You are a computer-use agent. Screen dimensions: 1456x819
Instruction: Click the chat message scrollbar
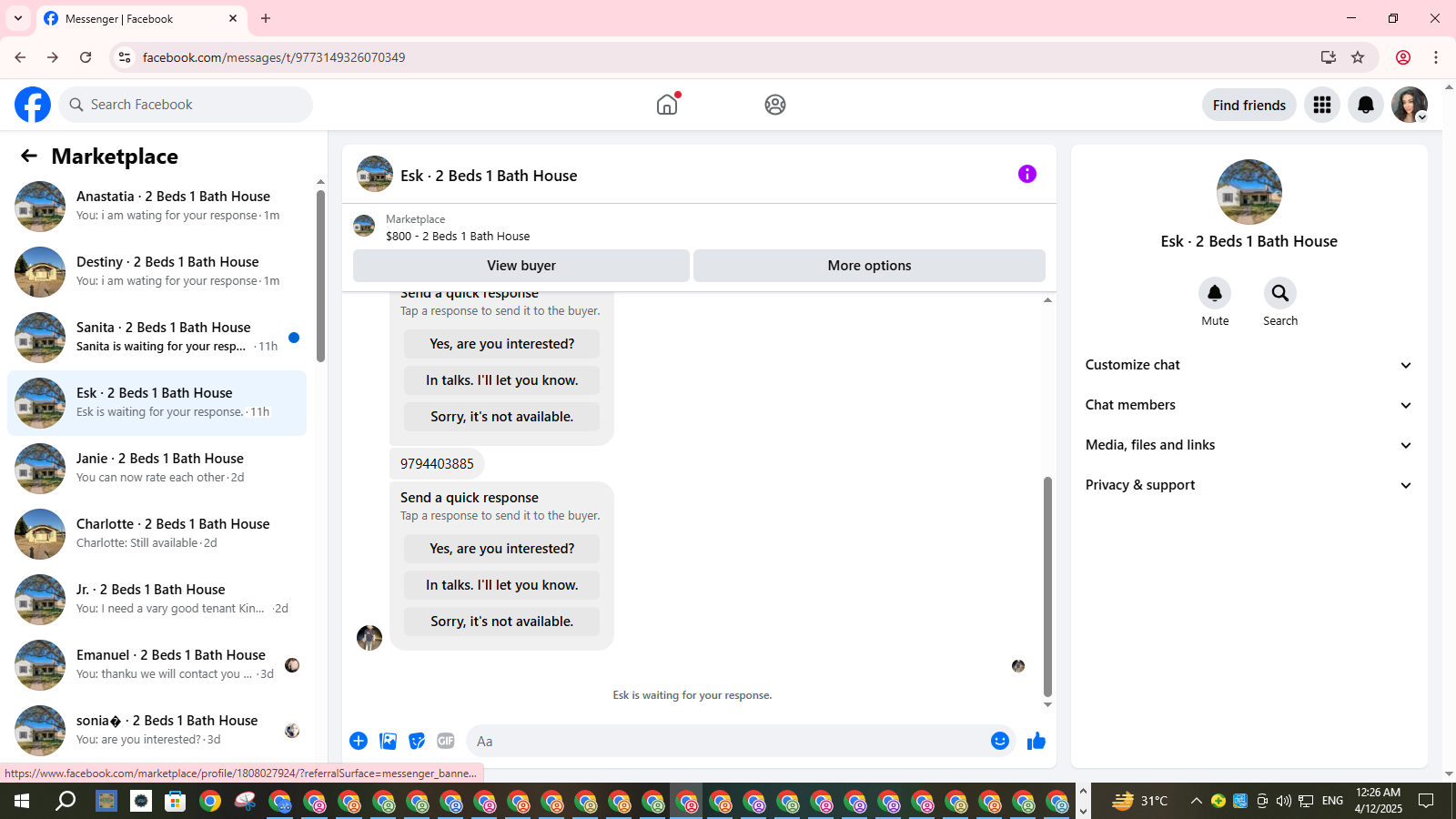(1047, 586)
